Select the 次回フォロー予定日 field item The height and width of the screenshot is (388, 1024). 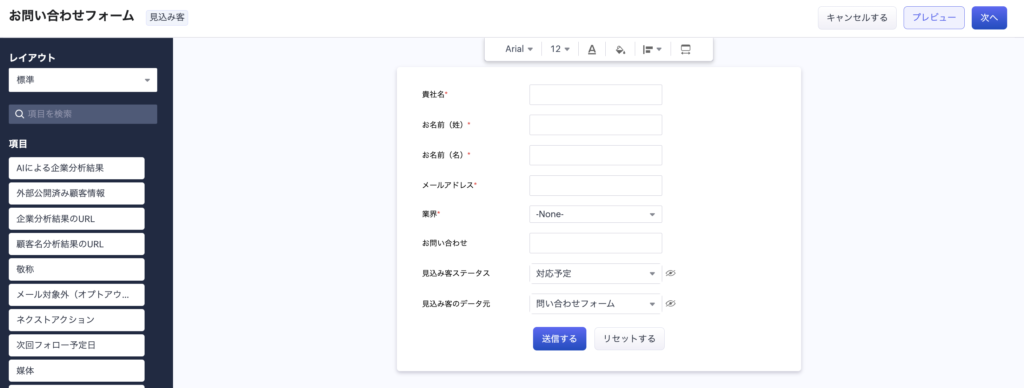[x=76, y=346]
